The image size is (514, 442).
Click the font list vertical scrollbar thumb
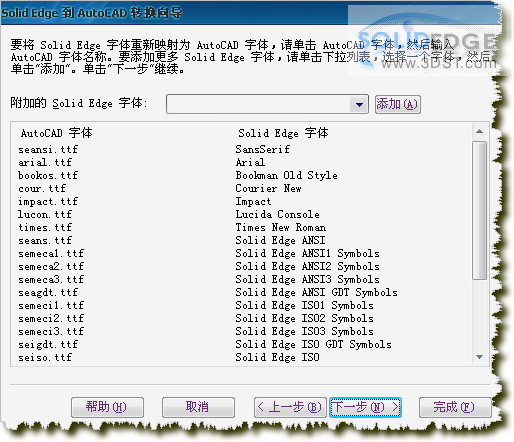tap(479, 210)
